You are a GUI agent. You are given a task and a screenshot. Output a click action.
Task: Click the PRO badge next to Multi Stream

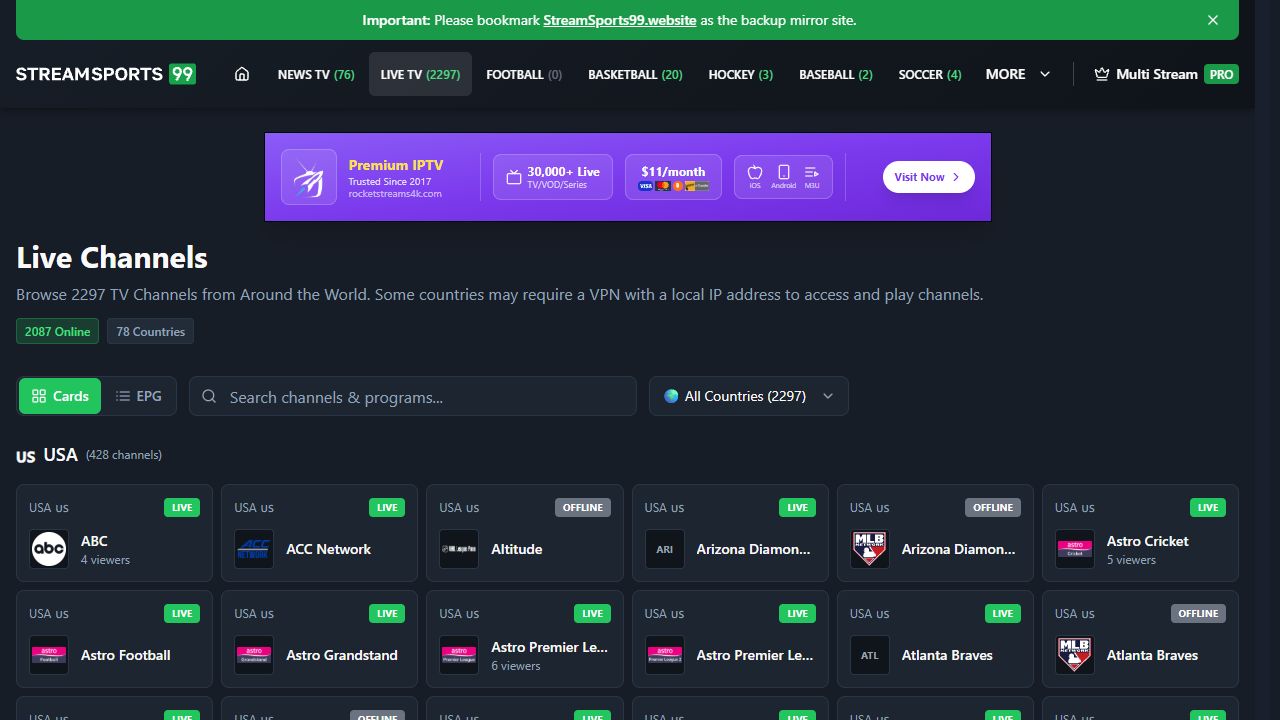1221,74
